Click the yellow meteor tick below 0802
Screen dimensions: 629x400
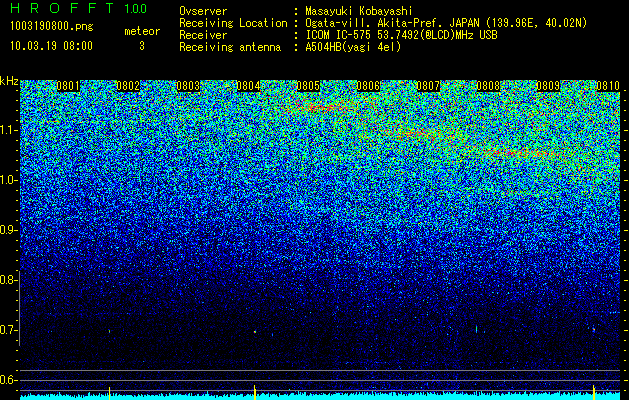point(110,393)
